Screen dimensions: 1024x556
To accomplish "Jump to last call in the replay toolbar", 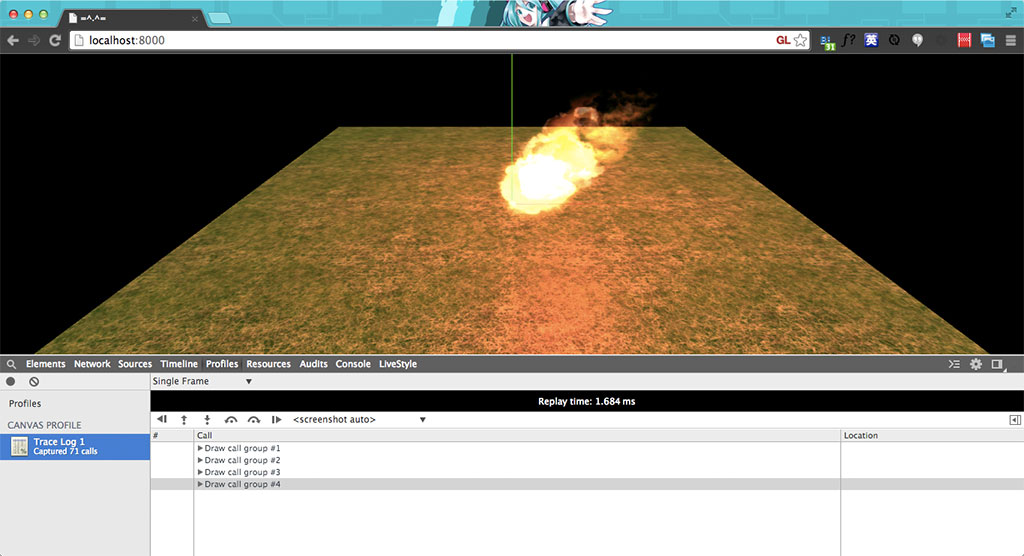I will click(x=277, y=420).
